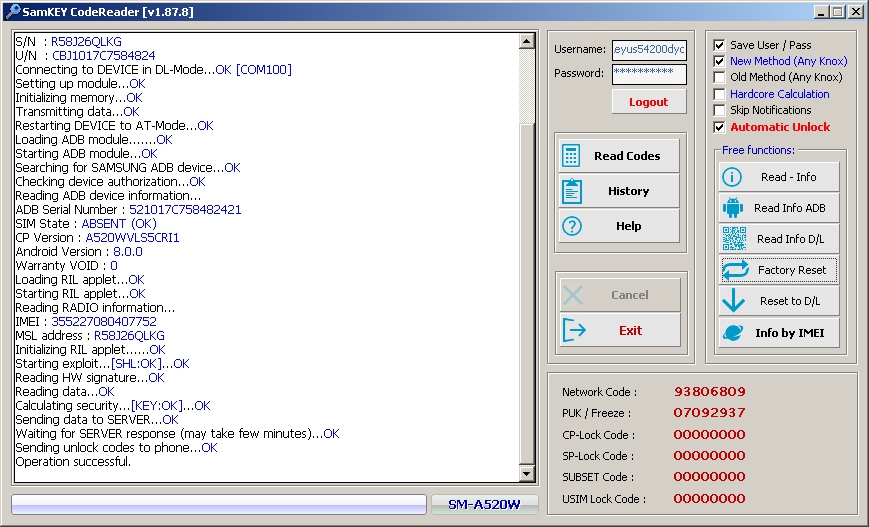Image resolution: width=869 pixels, height=527 pixels.
Task: Click the log scrollbar up arrow
Action: click(526, 41)
